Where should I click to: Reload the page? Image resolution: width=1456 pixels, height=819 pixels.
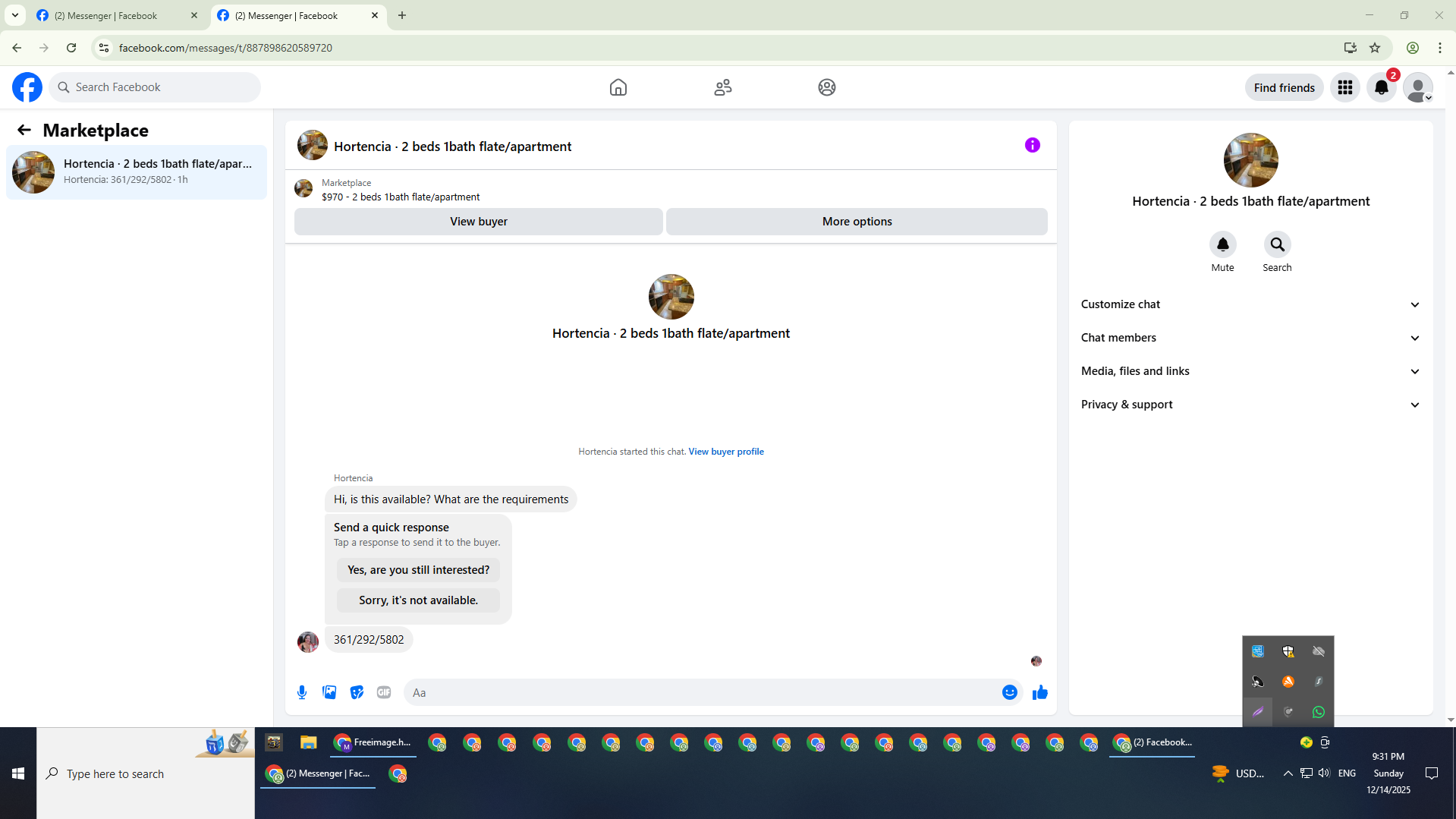point(71,48)
